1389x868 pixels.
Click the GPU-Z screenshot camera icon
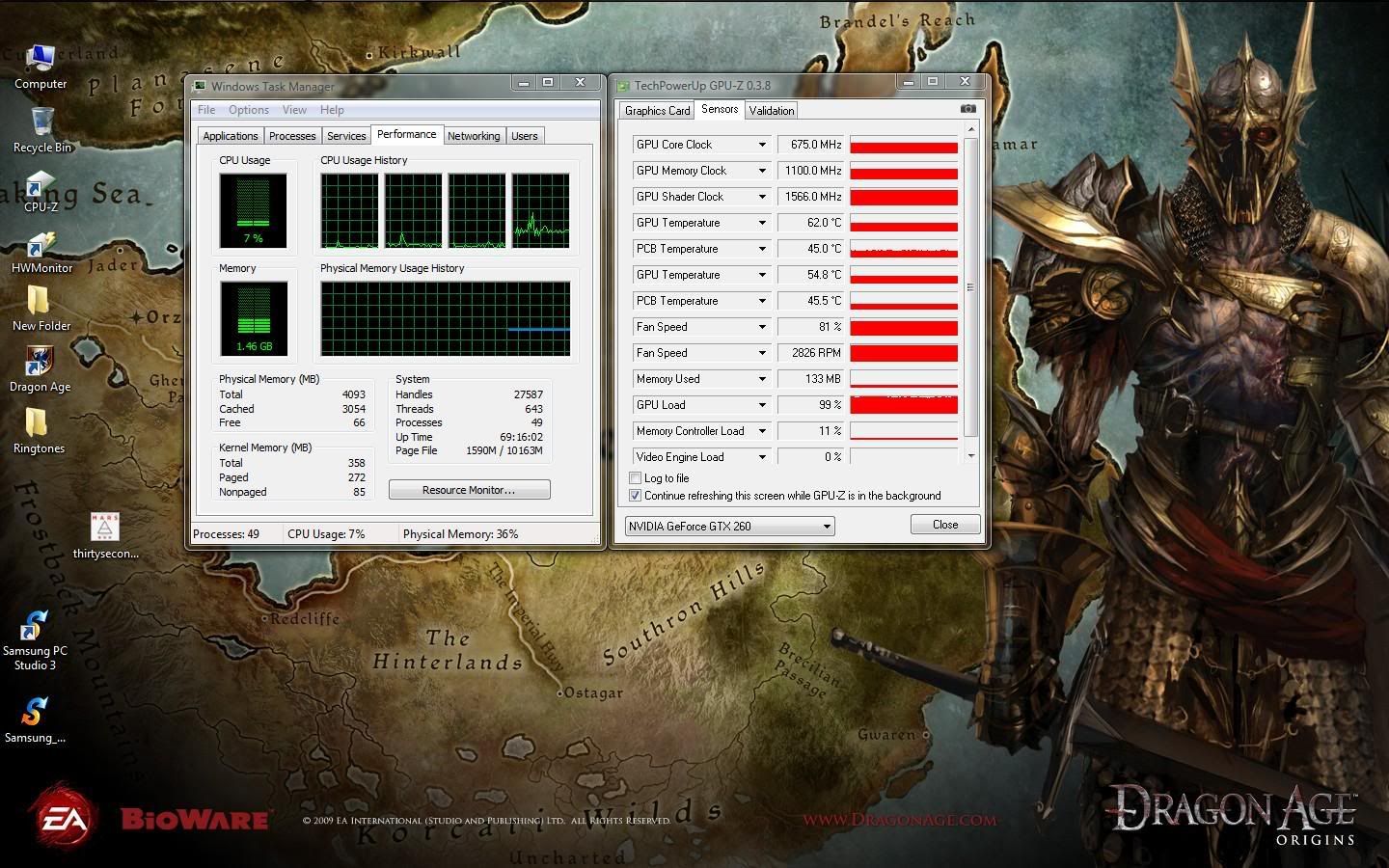(x=967, y=109)
